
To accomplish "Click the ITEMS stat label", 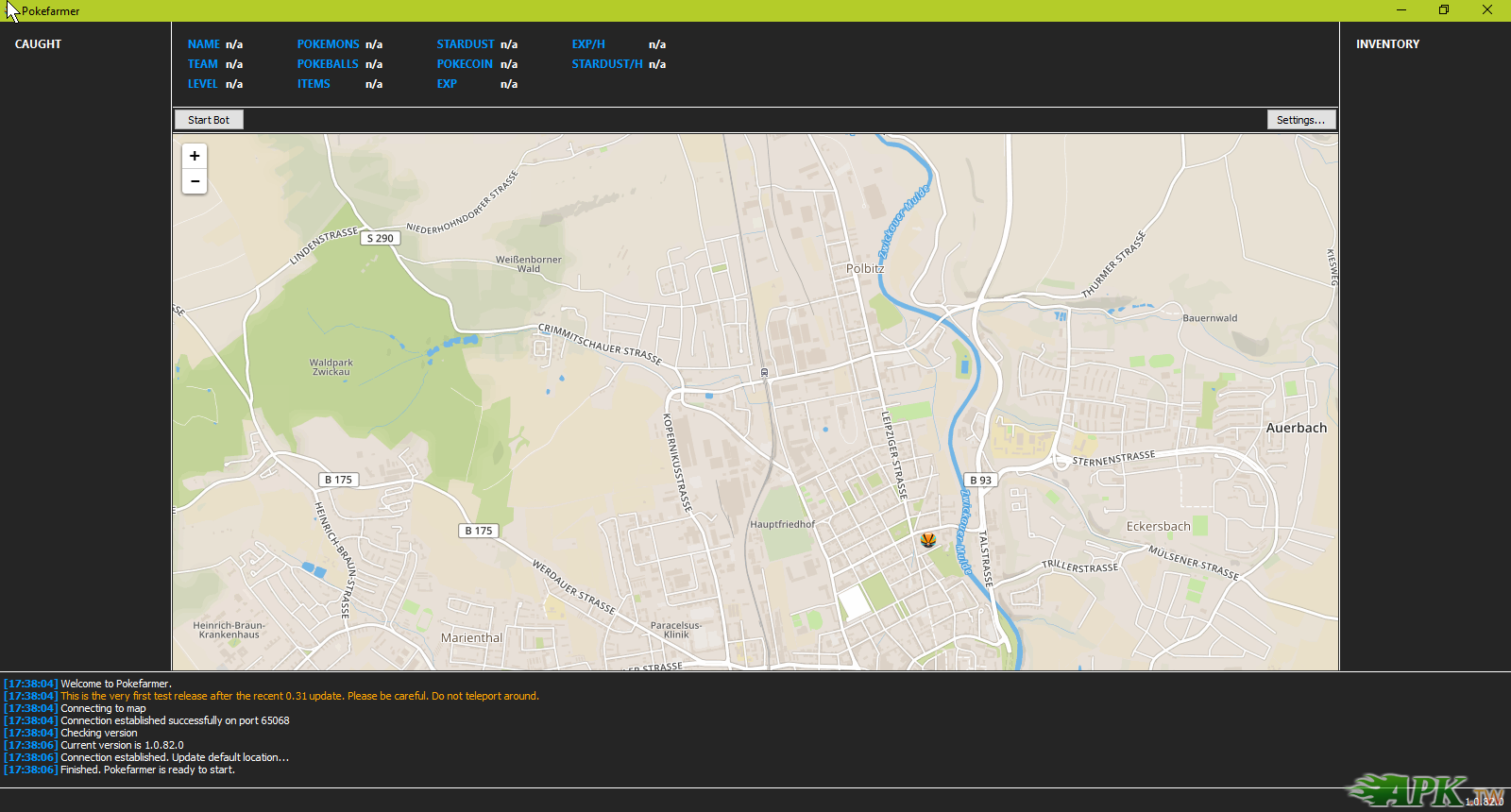I will (314, 84).
